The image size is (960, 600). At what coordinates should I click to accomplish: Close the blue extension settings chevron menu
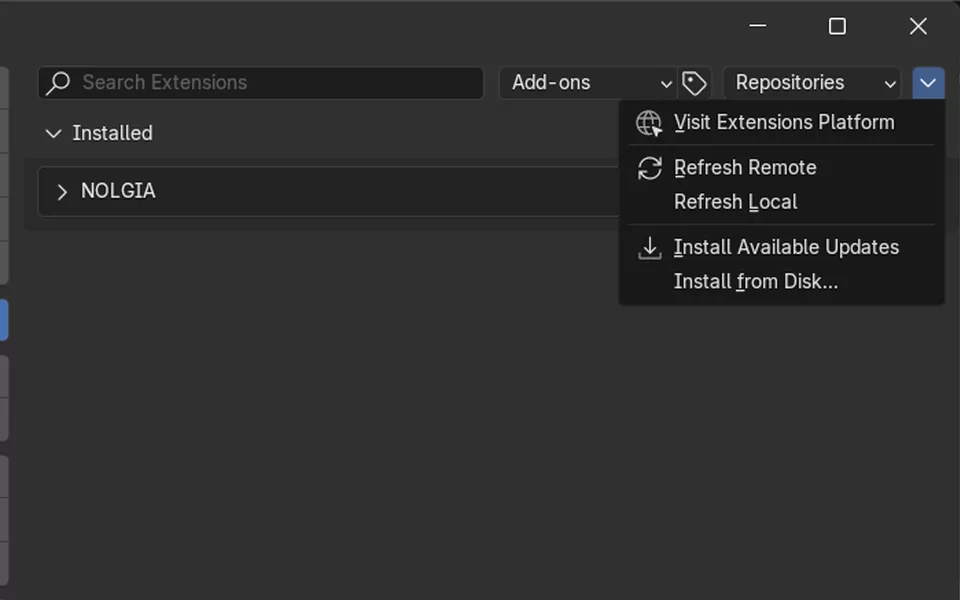928,83
